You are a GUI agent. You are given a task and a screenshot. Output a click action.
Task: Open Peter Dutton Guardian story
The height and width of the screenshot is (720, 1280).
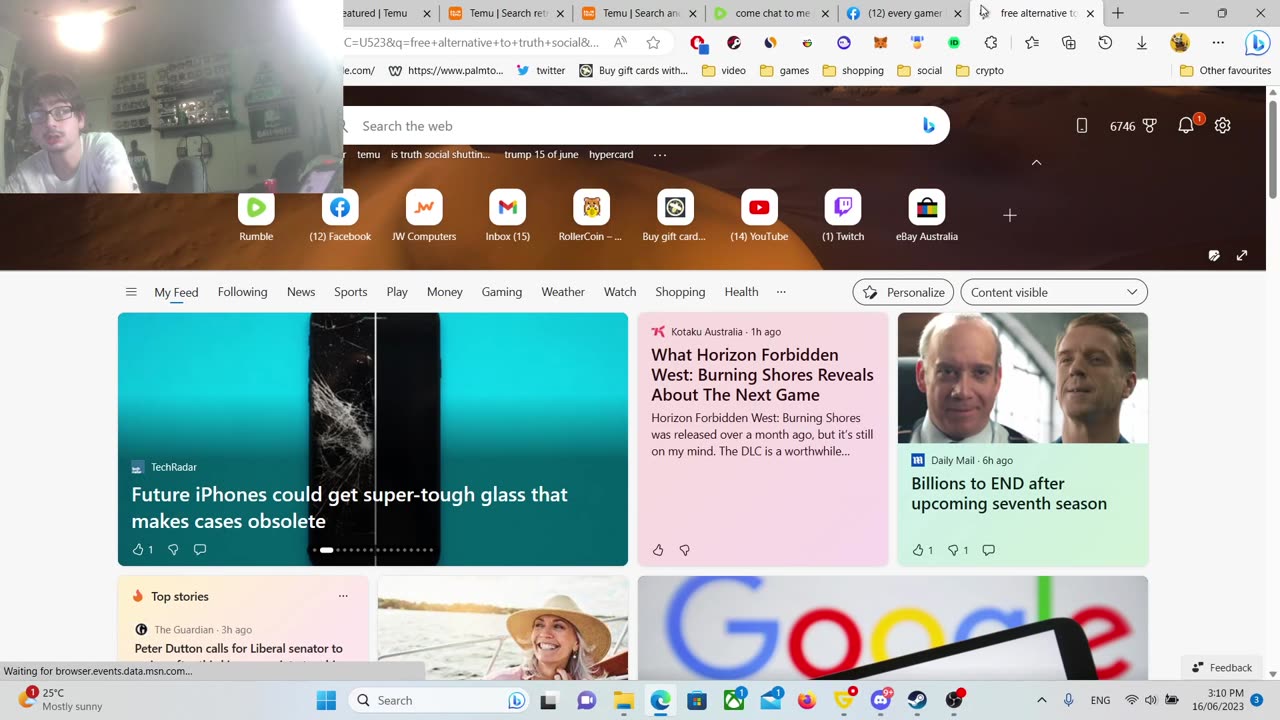click(x=239, y=648)
